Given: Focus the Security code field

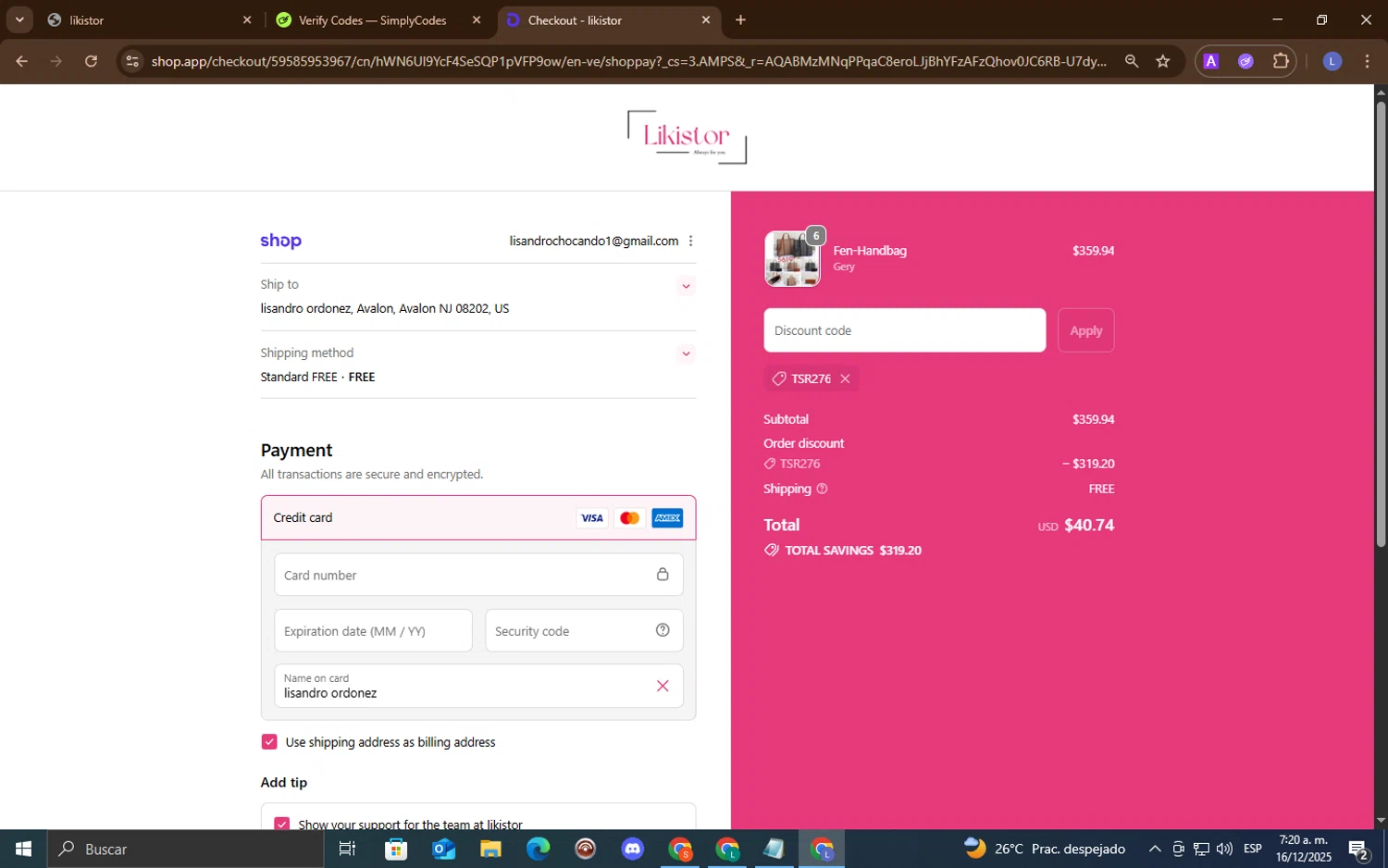Looking at the screenshot, I should (x=584, y=630).
